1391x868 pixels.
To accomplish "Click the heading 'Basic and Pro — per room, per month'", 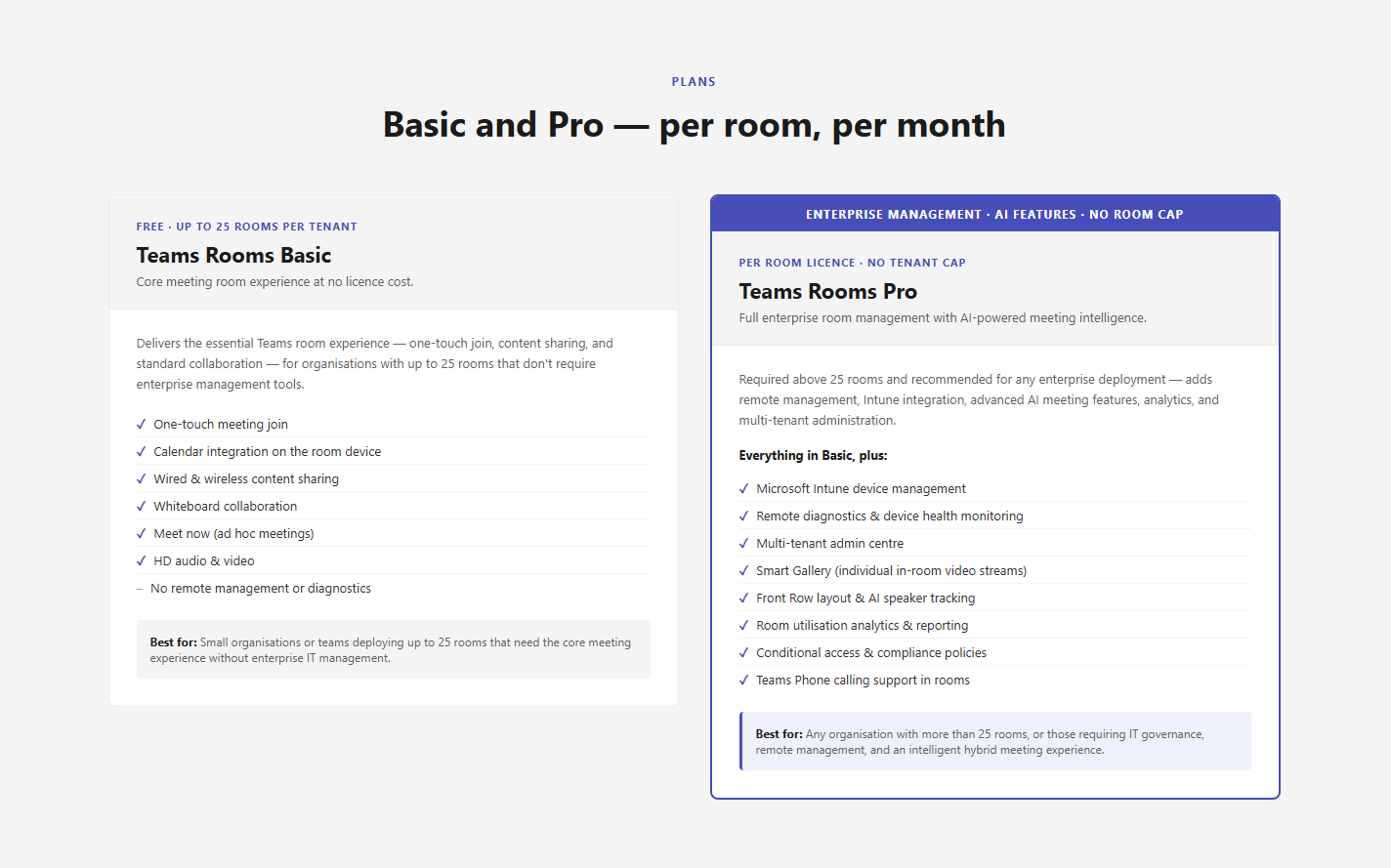I will [695, 125].
